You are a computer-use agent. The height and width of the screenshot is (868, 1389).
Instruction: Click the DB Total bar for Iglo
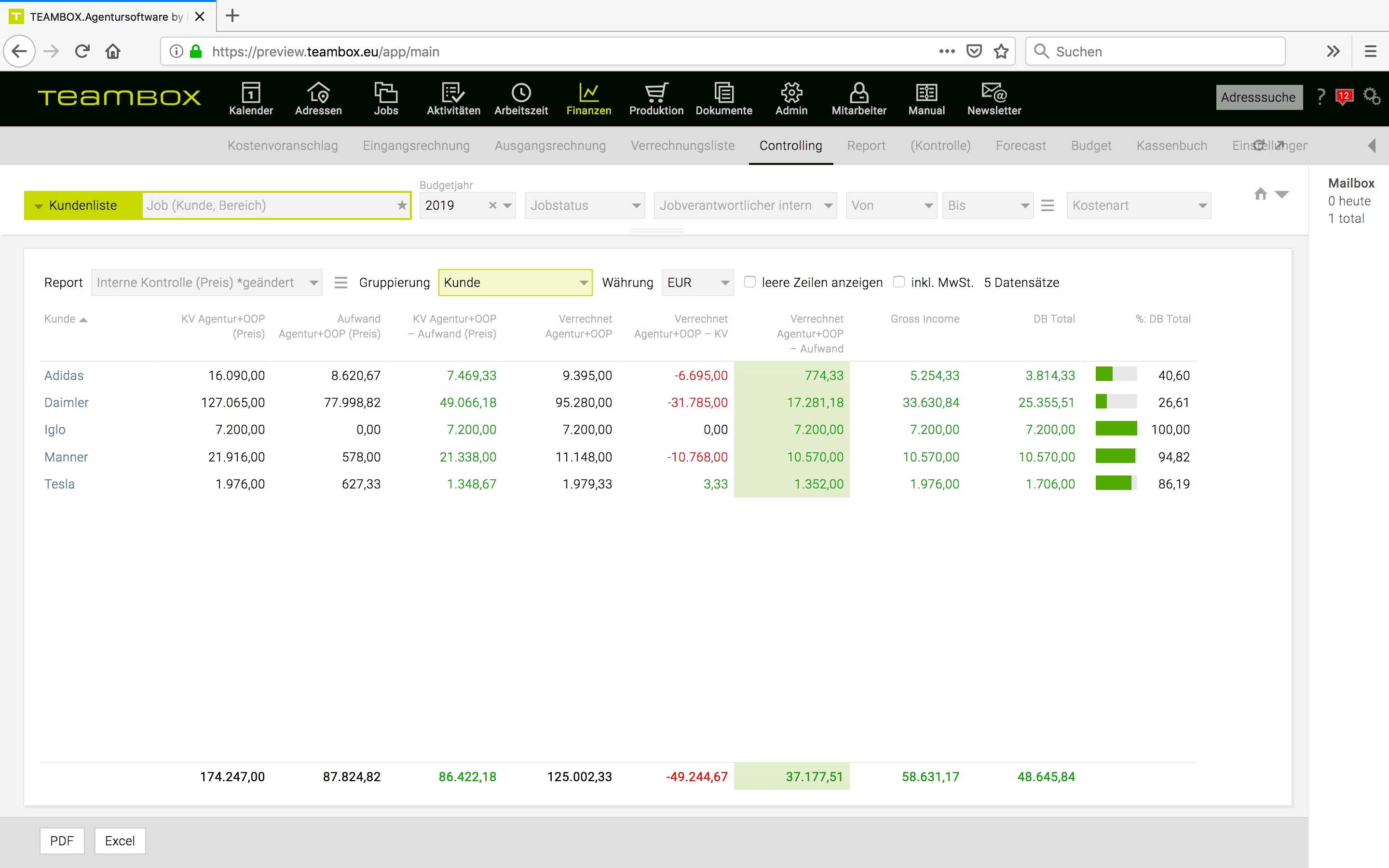[1116, 429]
